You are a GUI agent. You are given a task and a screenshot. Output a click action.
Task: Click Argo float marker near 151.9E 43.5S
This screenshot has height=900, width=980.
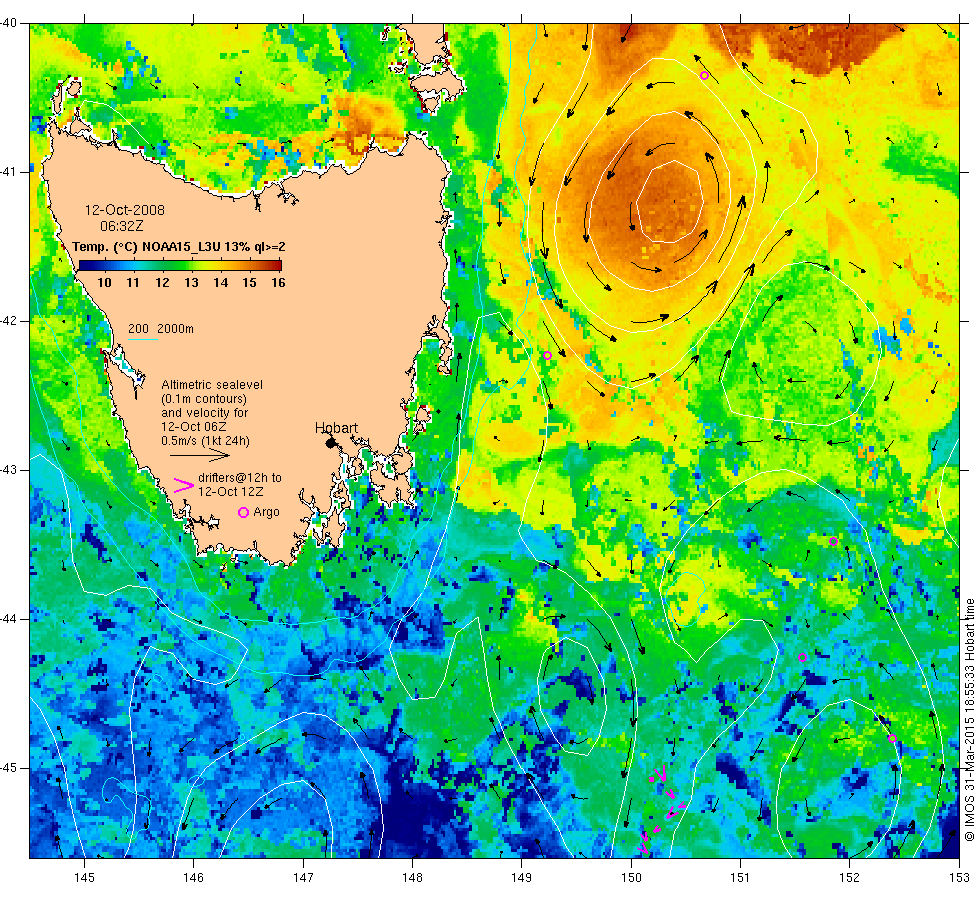(x=833, y=541)
